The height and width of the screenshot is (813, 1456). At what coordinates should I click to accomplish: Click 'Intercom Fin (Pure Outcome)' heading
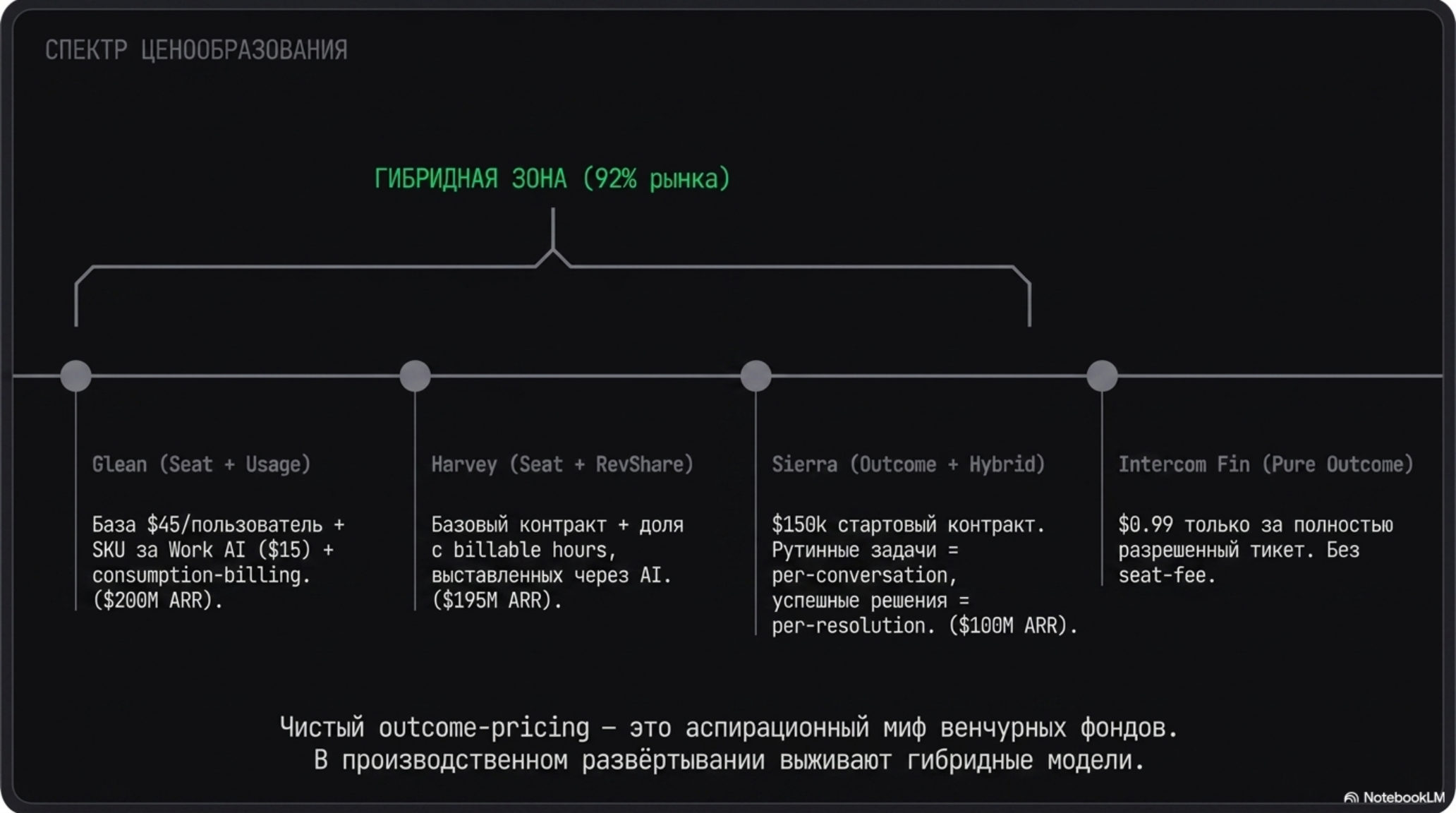(x=1266, y=464)
